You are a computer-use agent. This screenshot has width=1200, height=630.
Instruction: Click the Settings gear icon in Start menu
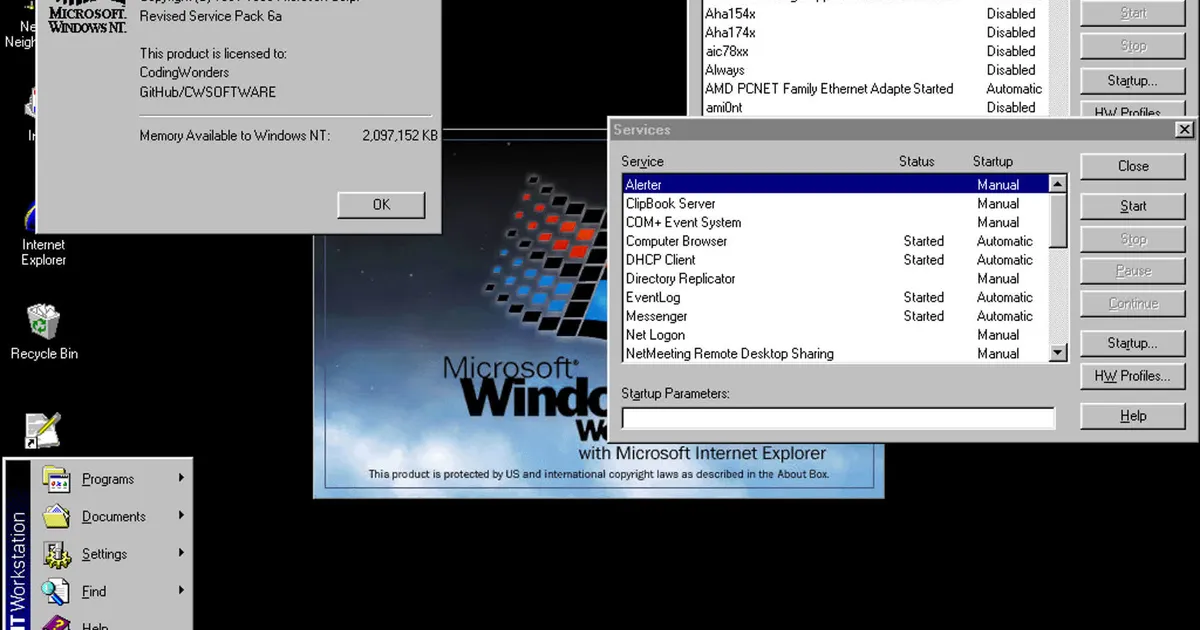57,553
